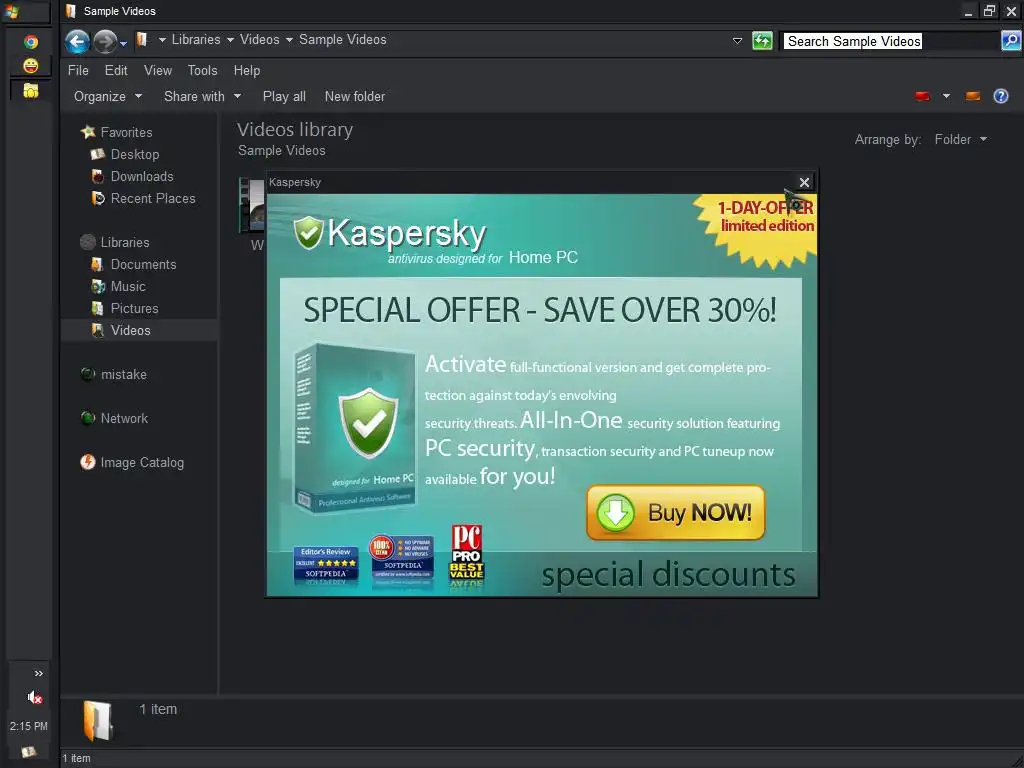Open the recent locations dropdown arrow
Viewport: 1024px width, 768px height.
coord(123,44)
